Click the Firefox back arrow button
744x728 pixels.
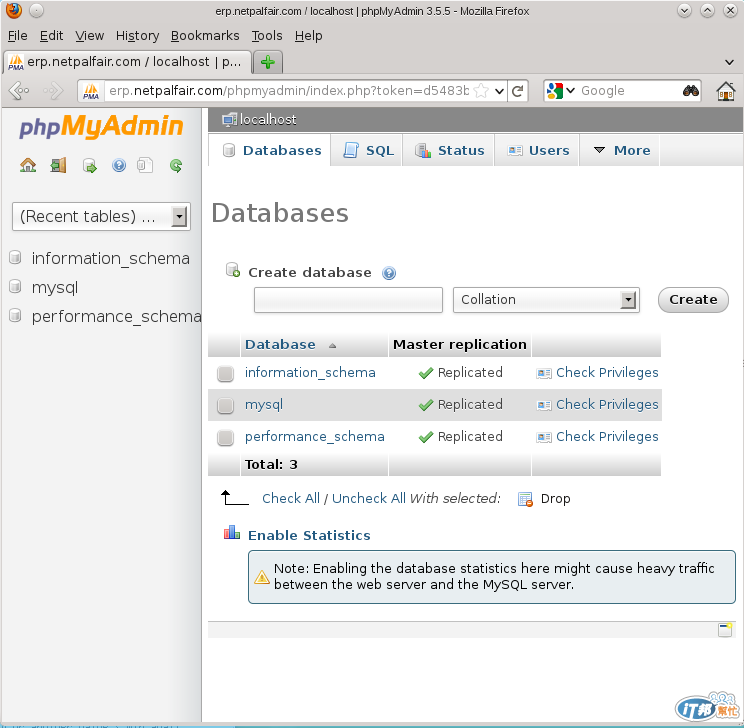point(19,90)
